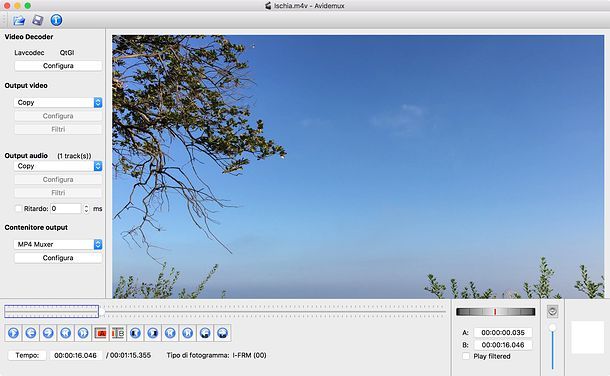Click the highlighted A-B selection on timeline

51,311
